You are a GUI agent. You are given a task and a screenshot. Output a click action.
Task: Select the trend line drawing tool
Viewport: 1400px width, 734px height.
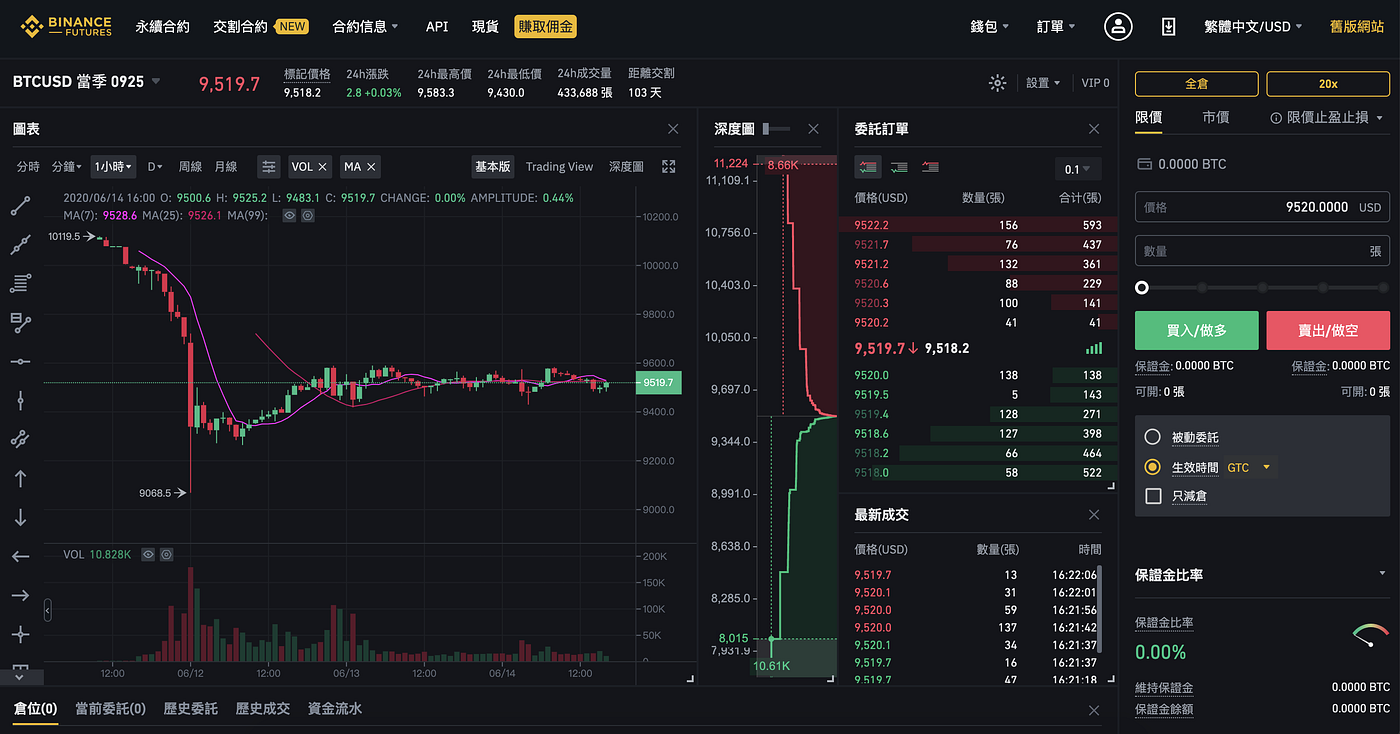click(20, 206)
